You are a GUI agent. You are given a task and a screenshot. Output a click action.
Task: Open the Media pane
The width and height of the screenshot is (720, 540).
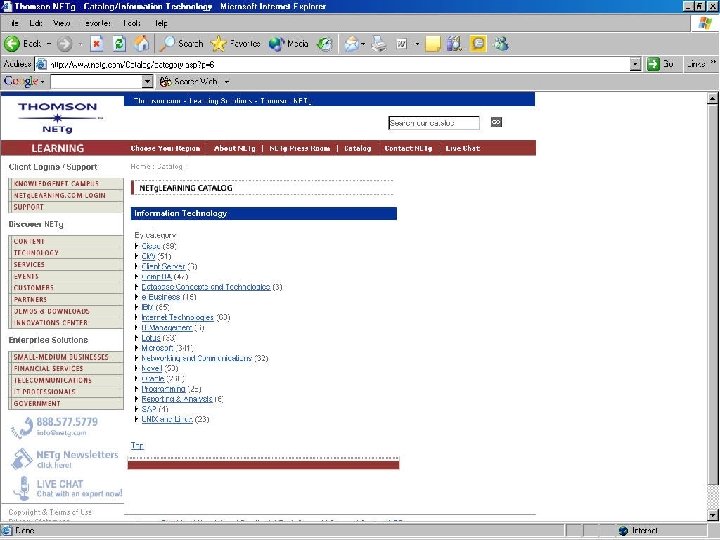[288, 44]
